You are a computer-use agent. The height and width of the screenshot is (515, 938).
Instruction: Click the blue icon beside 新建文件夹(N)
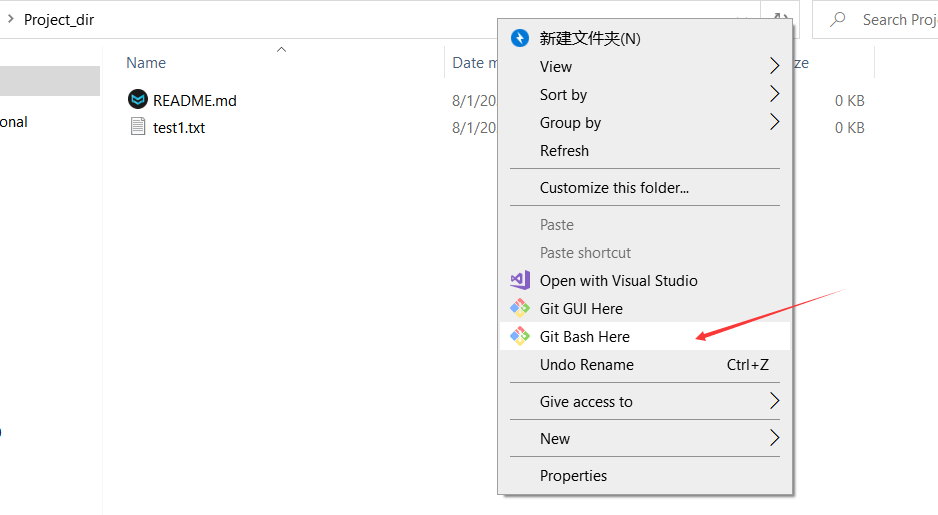[520, 38]
